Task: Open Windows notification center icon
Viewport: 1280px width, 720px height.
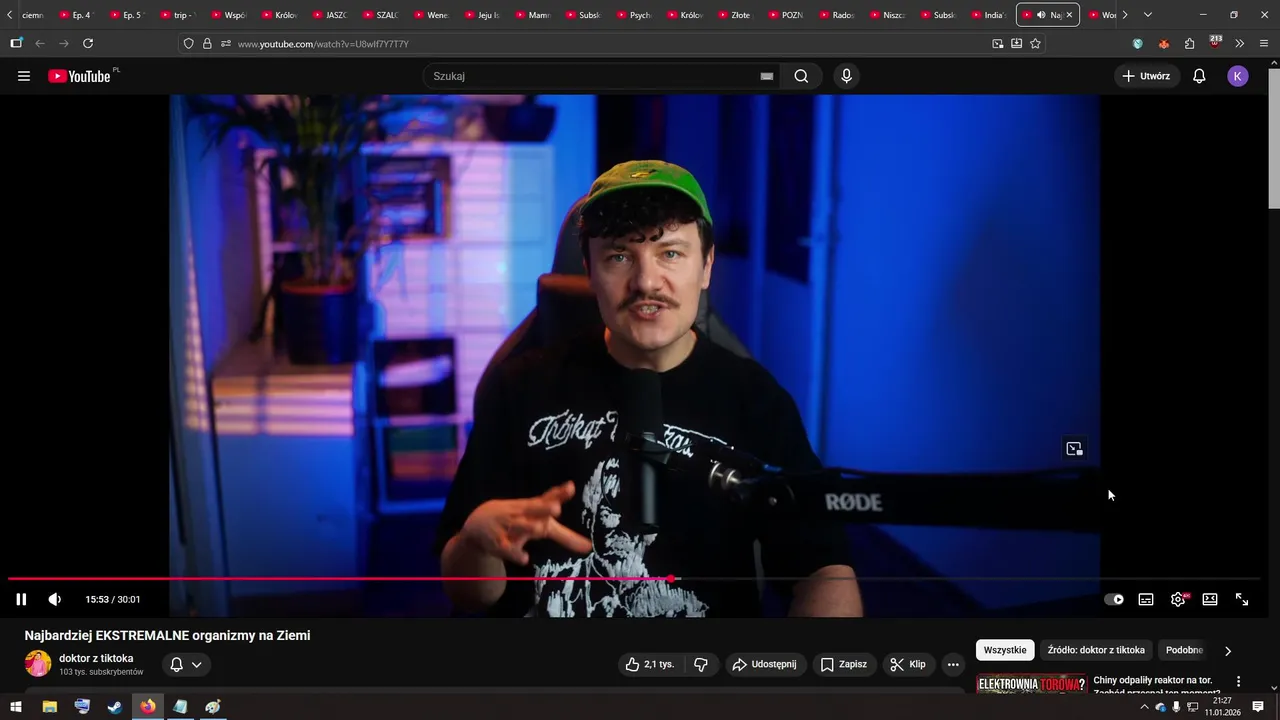Action: pos(1258,707)
